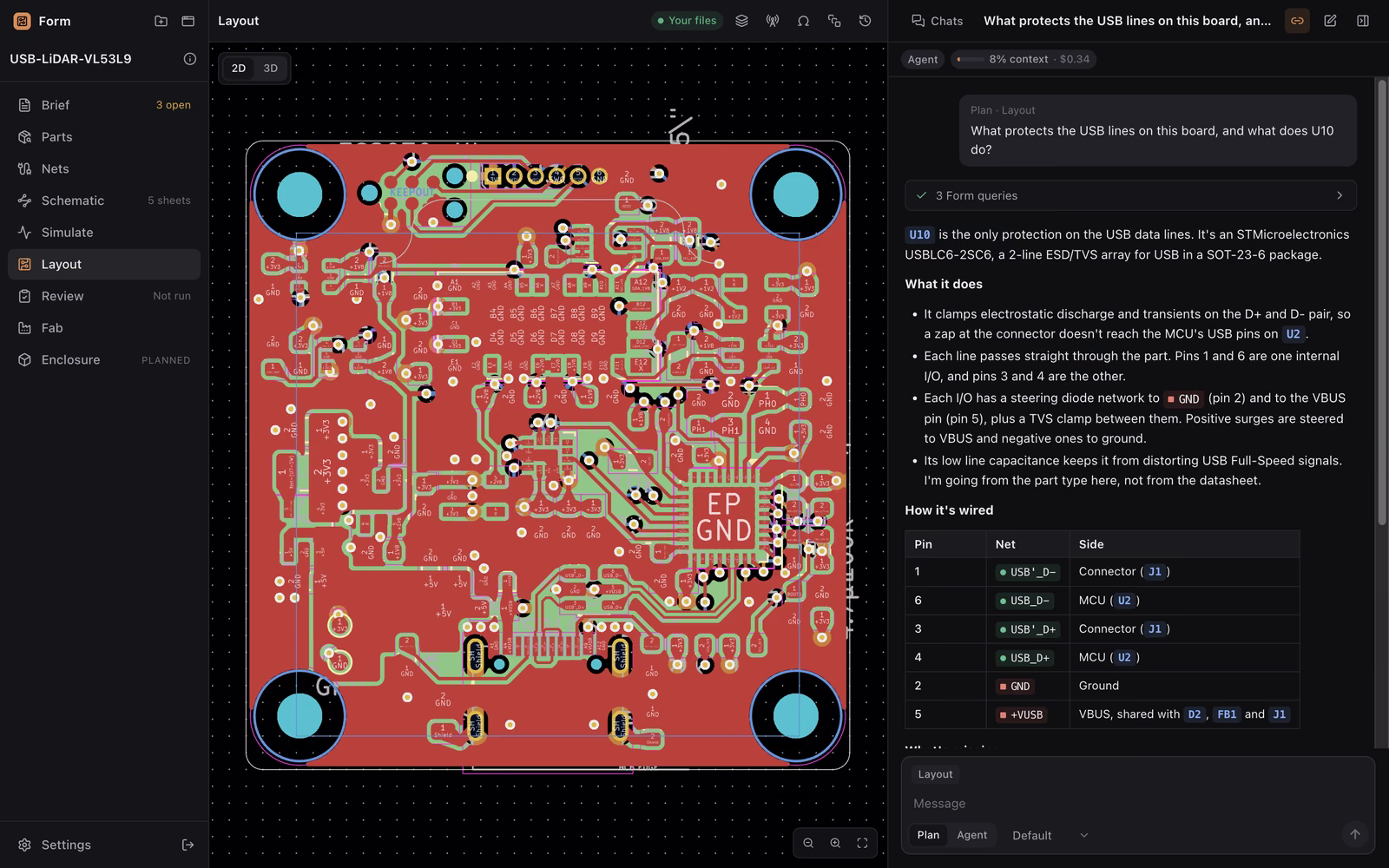Switch the layout view to 3D

(270, 68)
